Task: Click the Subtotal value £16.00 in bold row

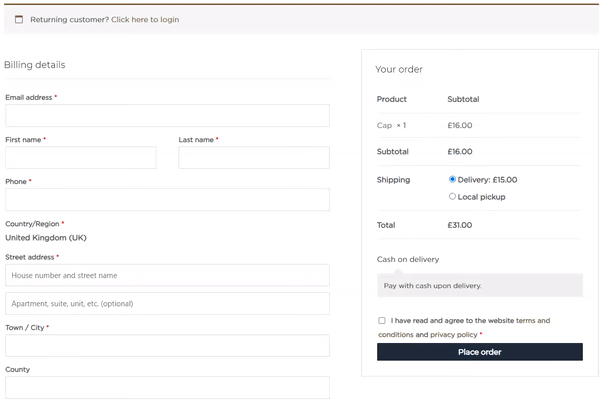Action: click(x=460, y=151)
